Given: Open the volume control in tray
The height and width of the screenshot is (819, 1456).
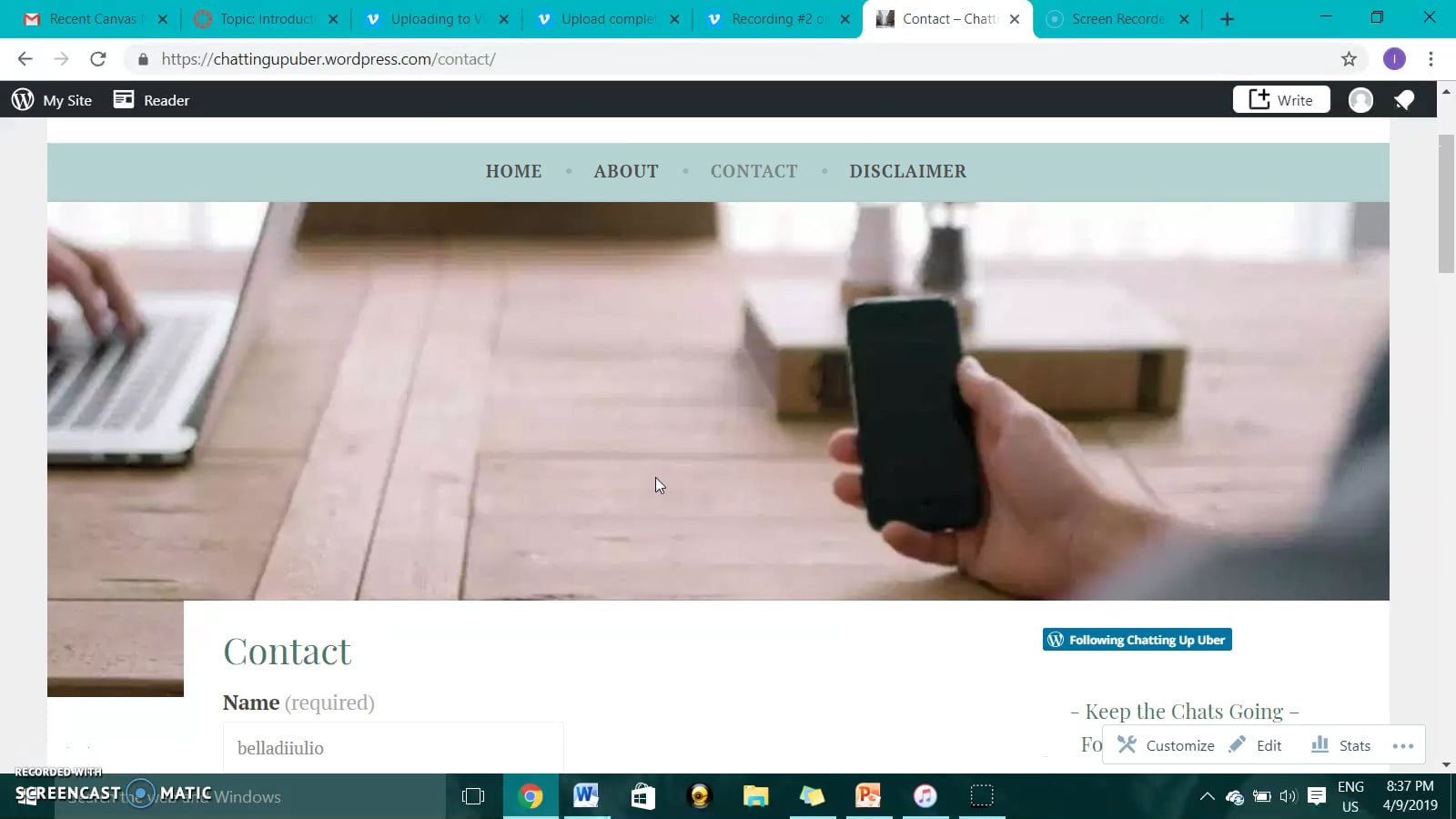Looking at the screenshot, I should pyautogui.click(x=1288, y=796).
